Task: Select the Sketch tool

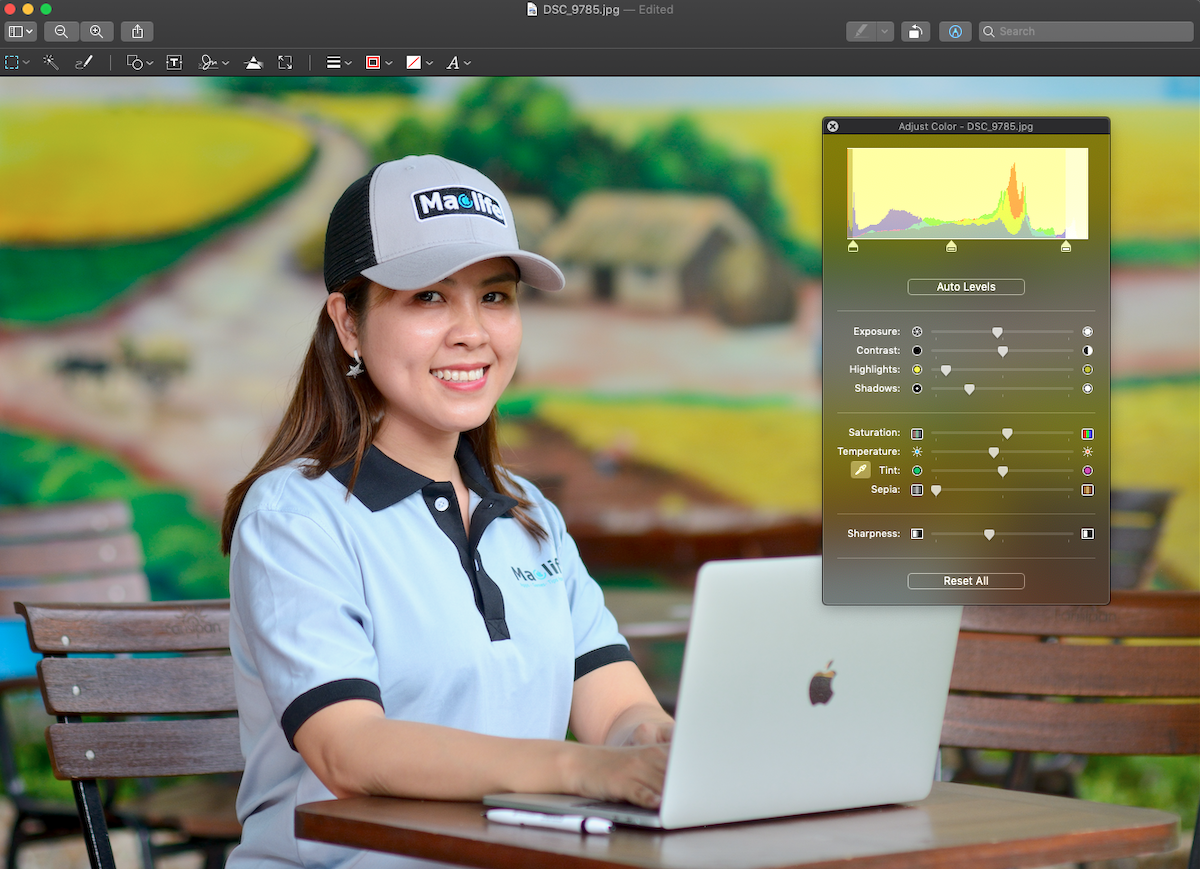Action: [84, 62]
